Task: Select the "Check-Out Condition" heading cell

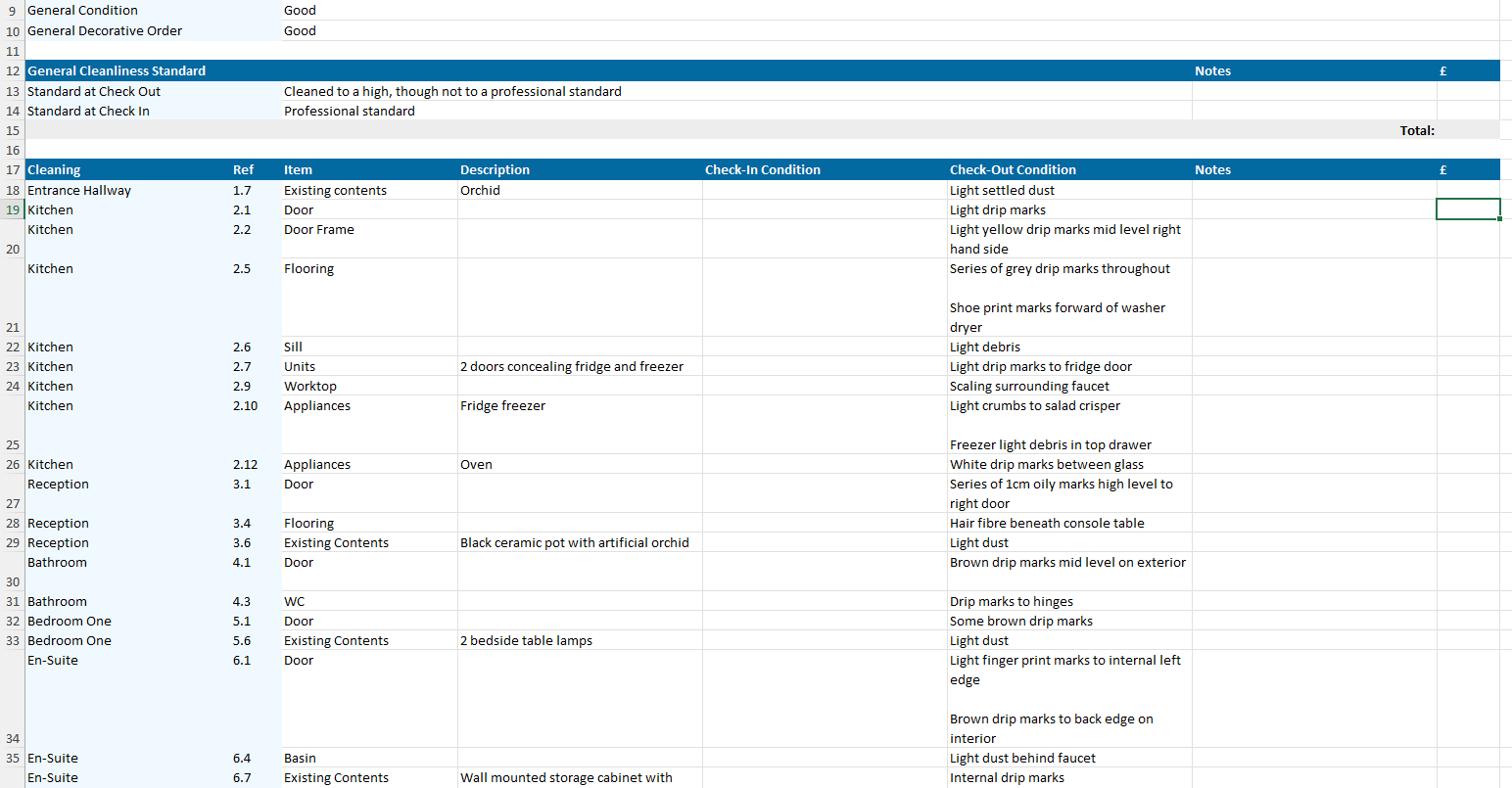Action: (x=1013, y=169)
